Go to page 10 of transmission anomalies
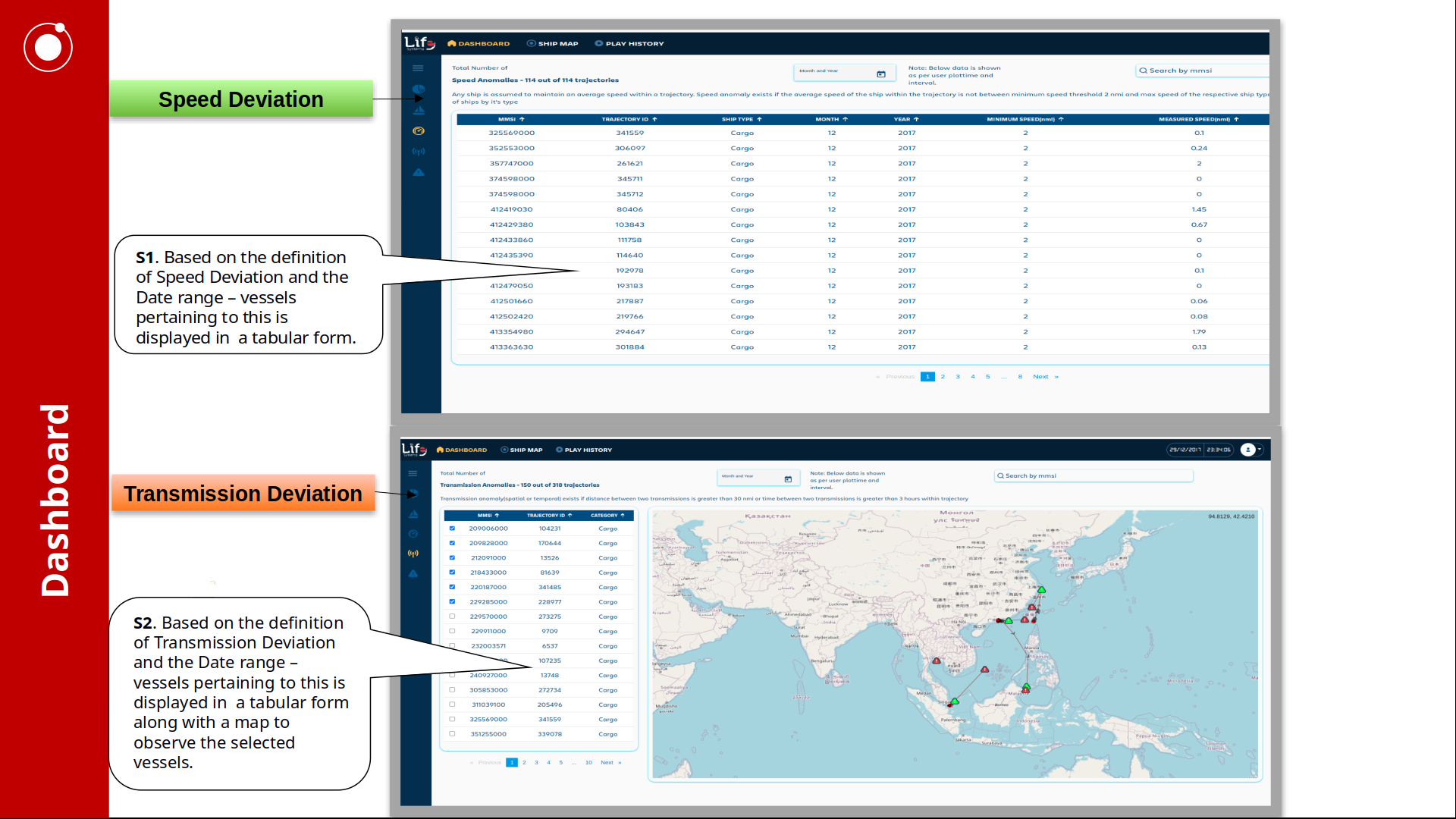 pyautogui.click(x=588, y=763)
